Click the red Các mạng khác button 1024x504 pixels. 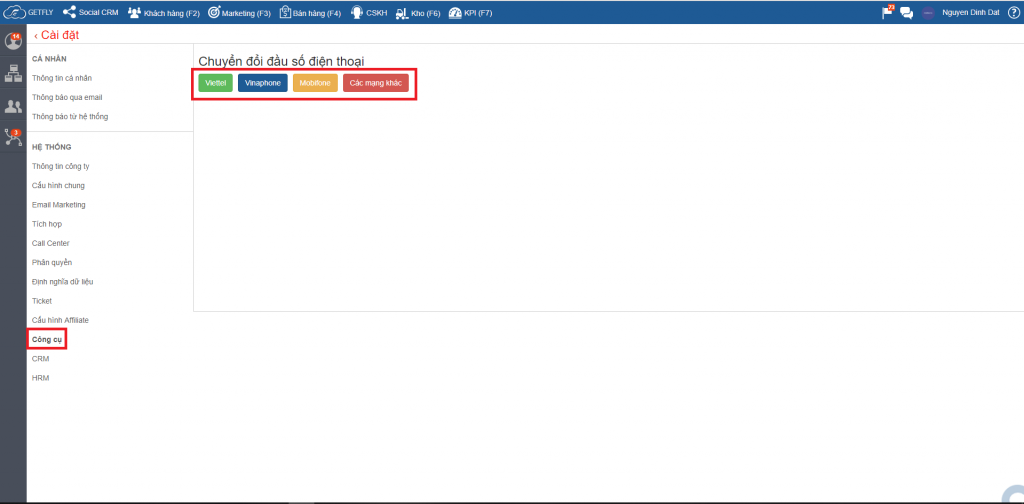click(x=376, y=84)
